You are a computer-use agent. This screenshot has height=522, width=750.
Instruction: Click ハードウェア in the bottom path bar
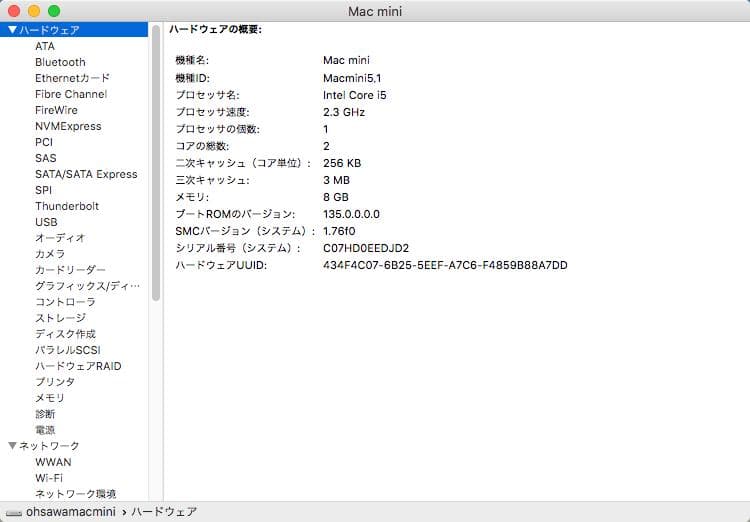click(x=165, y=512)
